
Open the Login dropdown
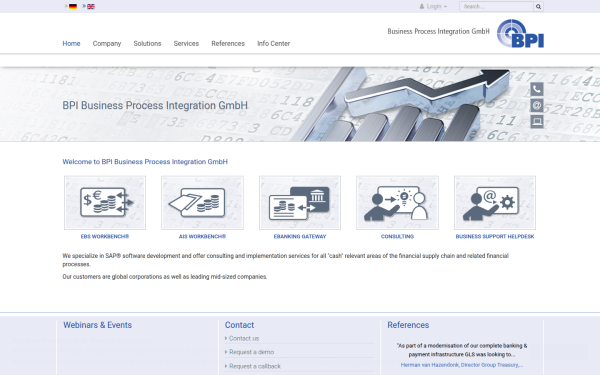click(x=433, y=7)
